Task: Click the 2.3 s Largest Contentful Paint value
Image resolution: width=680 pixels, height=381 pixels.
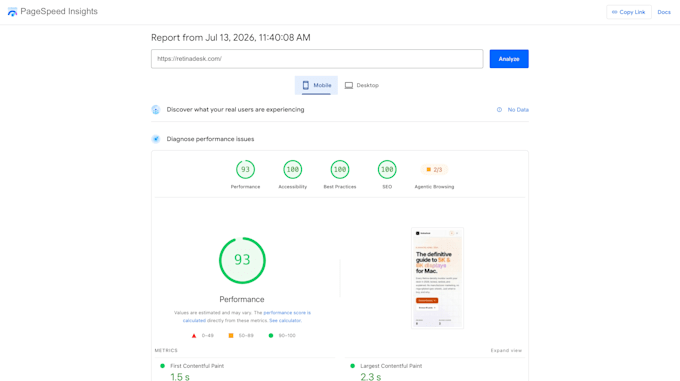Action: click(371, 377)
